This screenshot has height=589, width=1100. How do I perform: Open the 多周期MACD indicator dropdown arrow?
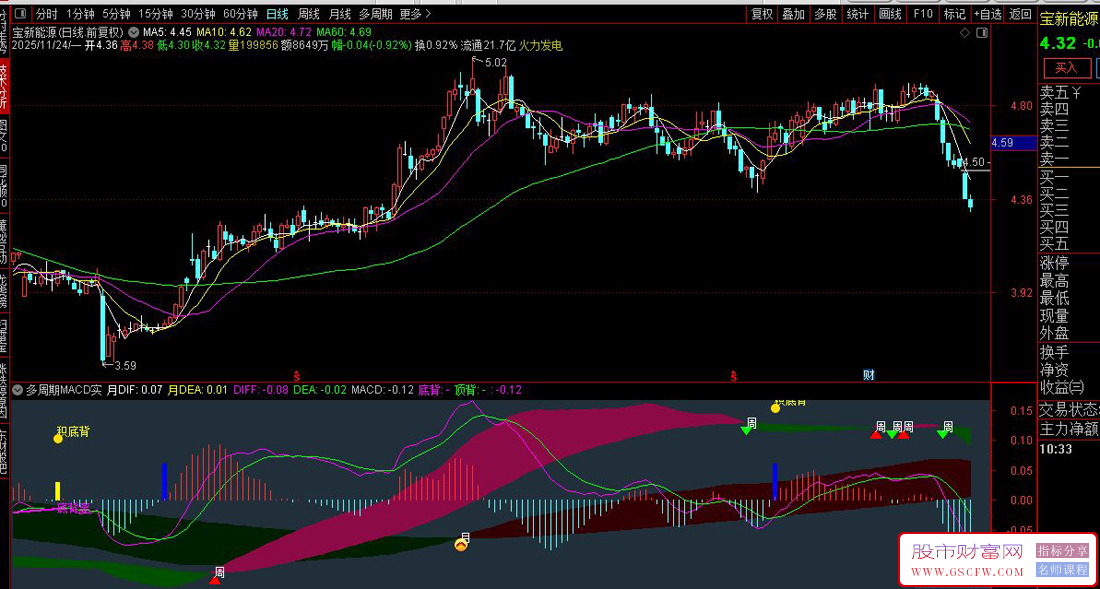(x=18, y=390)
